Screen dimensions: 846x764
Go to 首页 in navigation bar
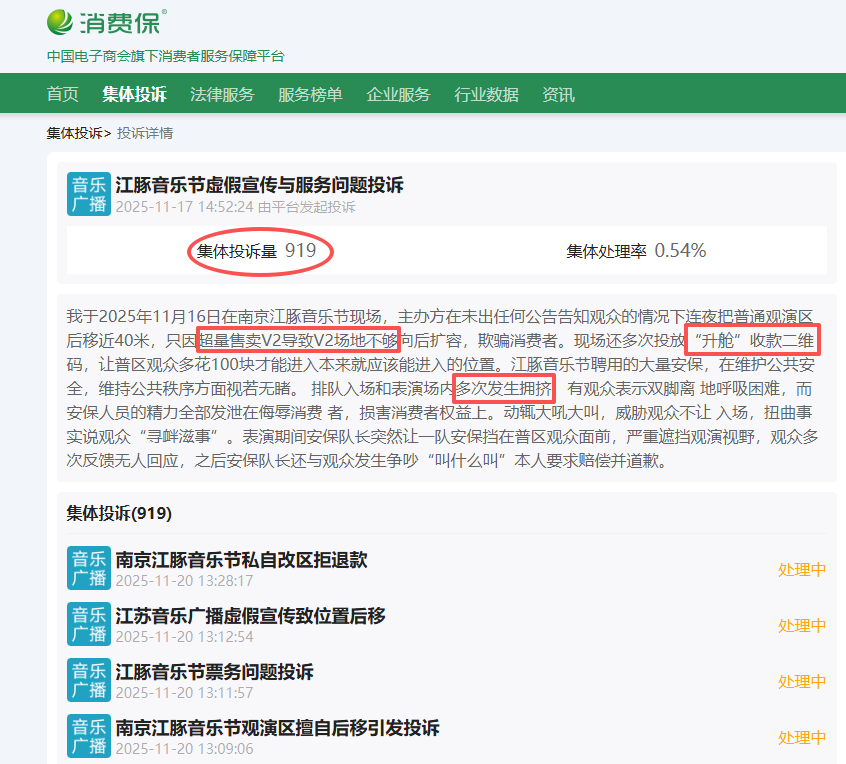click(62, 95)
